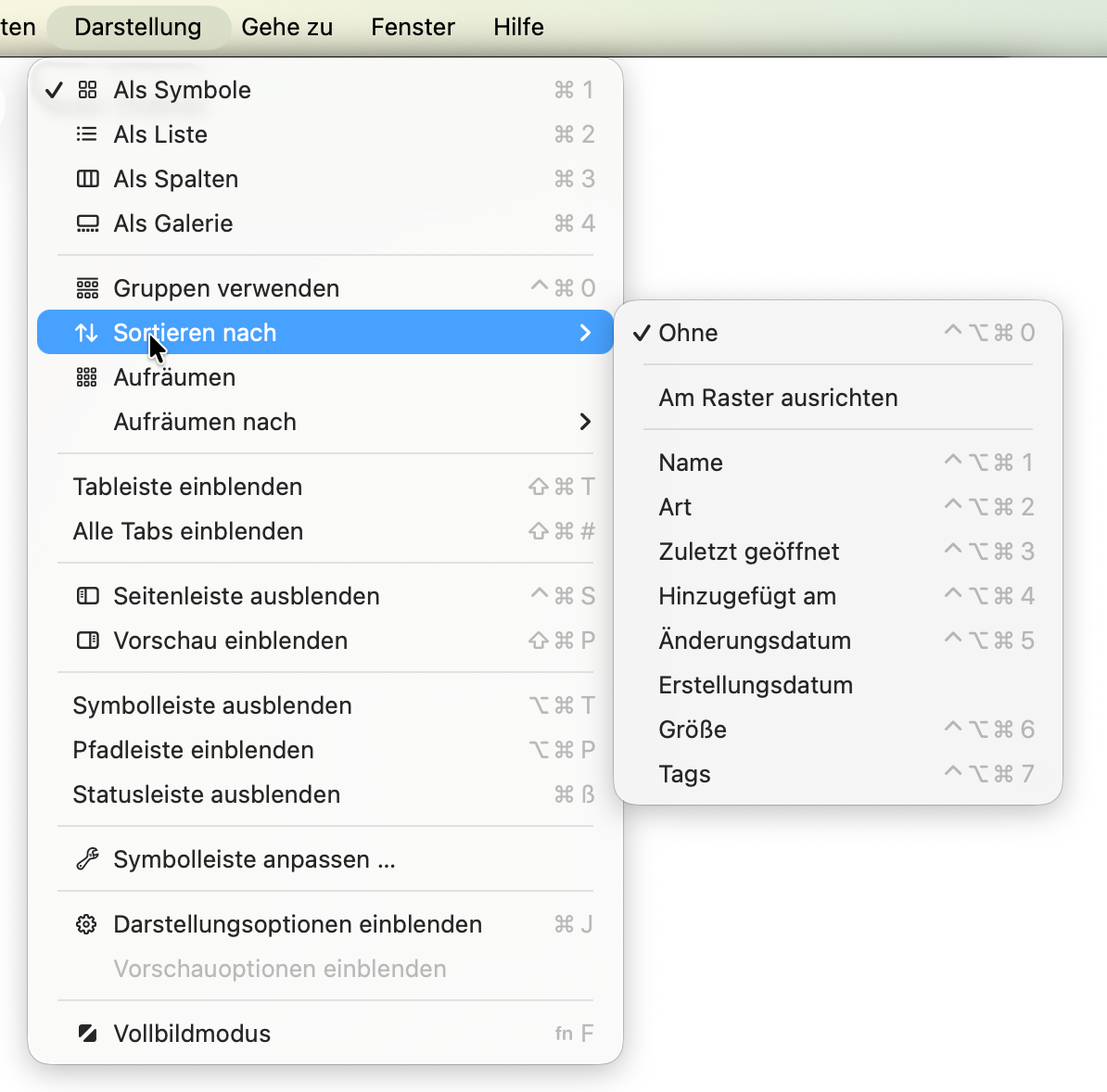The width and height of the screenshot is (1107, 1092).
Task: Open the Hilfe menu bar item
Action: tap(518, 27)
